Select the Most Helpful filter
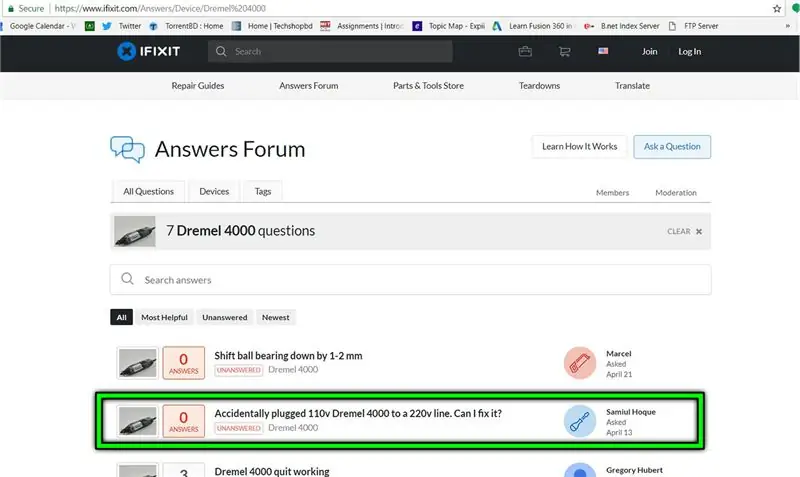The height and width of the screenshot is (477, 800). click(164, 317)
